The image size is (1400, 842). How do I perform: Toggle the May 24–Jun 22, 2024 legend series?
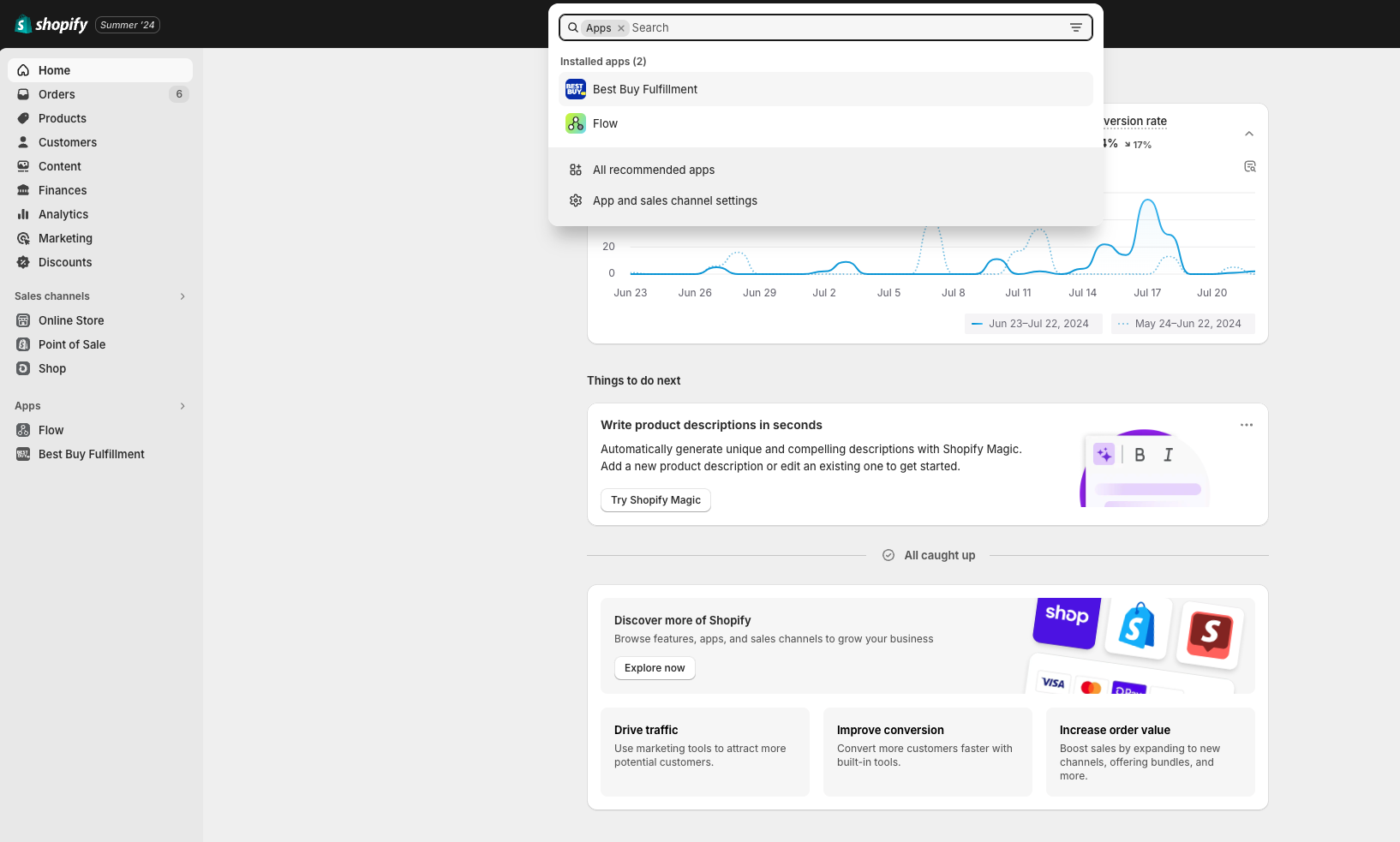(x=1183, y=324)
